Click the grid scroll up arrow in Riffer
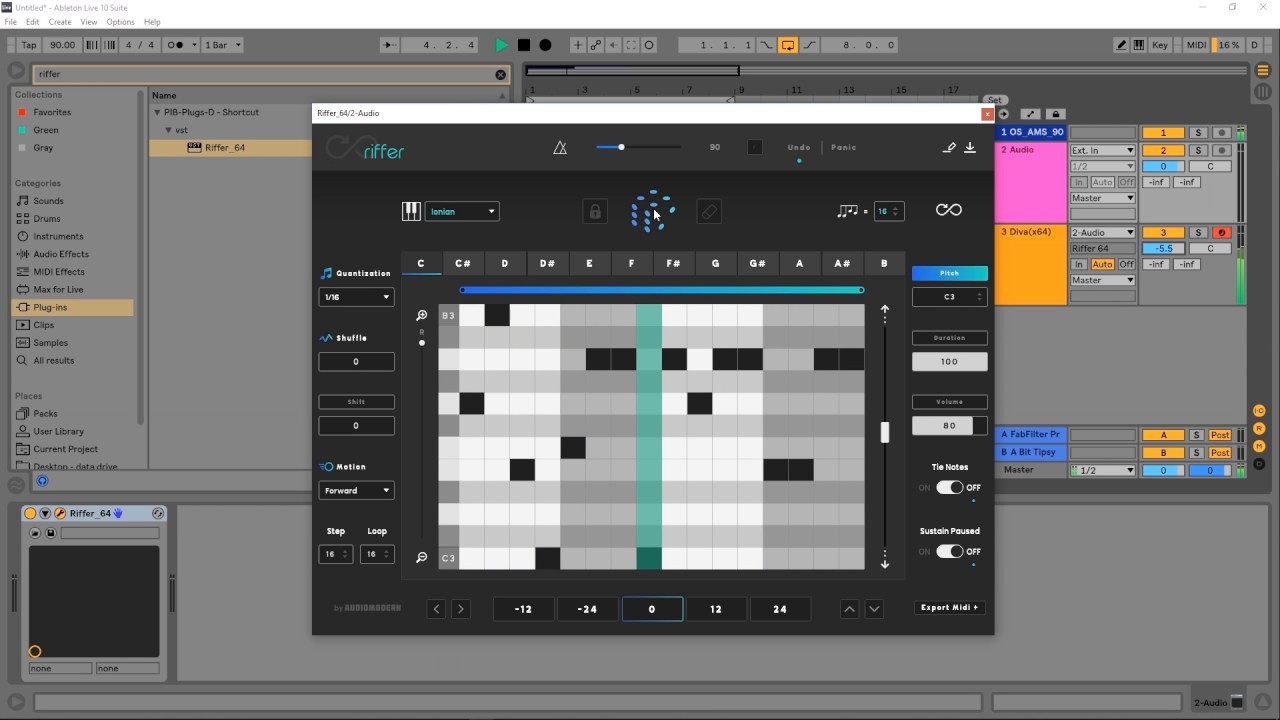Screen dimensions: 1280x720 pos(885,312)
